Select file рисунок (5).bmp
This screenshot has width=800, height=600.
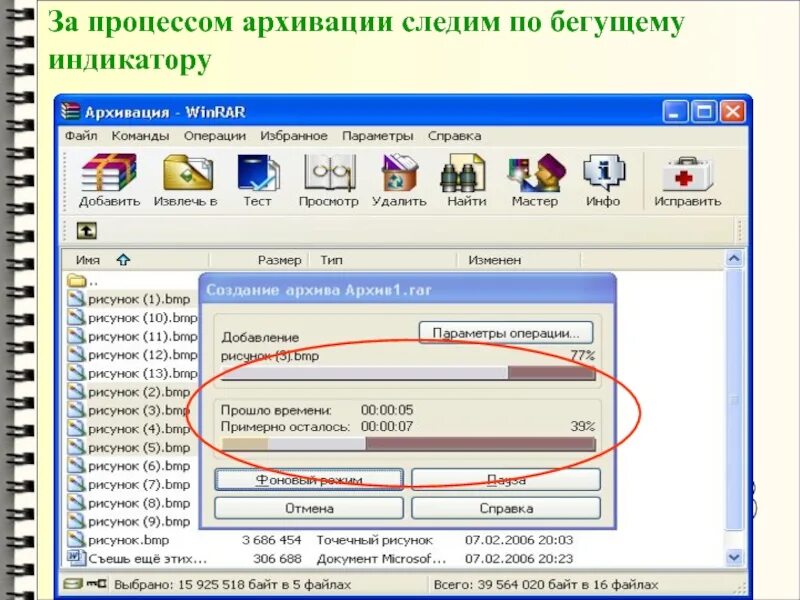pos(139,447)
